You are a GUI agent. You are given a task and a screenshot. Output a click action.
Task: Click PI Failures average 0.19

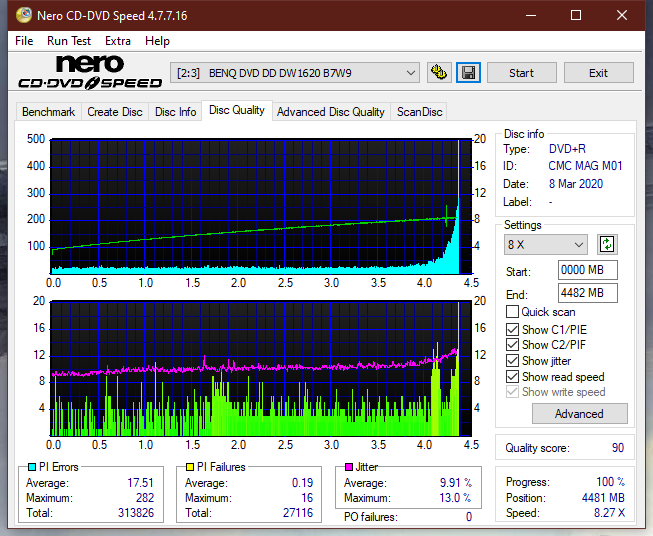pyautogui.click(x=302, y=483)
